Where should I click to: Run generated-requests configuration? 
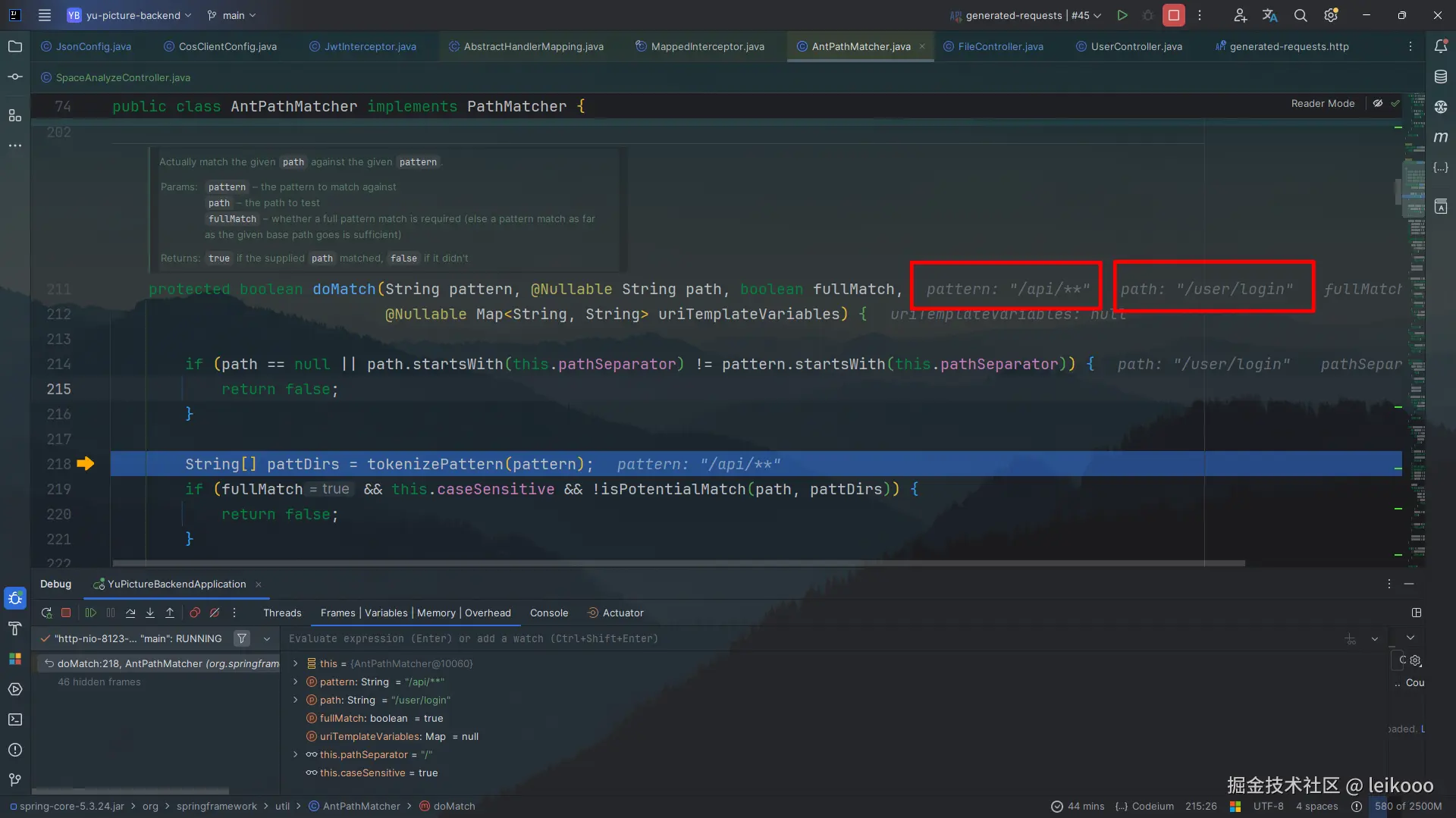[1122, 15]
